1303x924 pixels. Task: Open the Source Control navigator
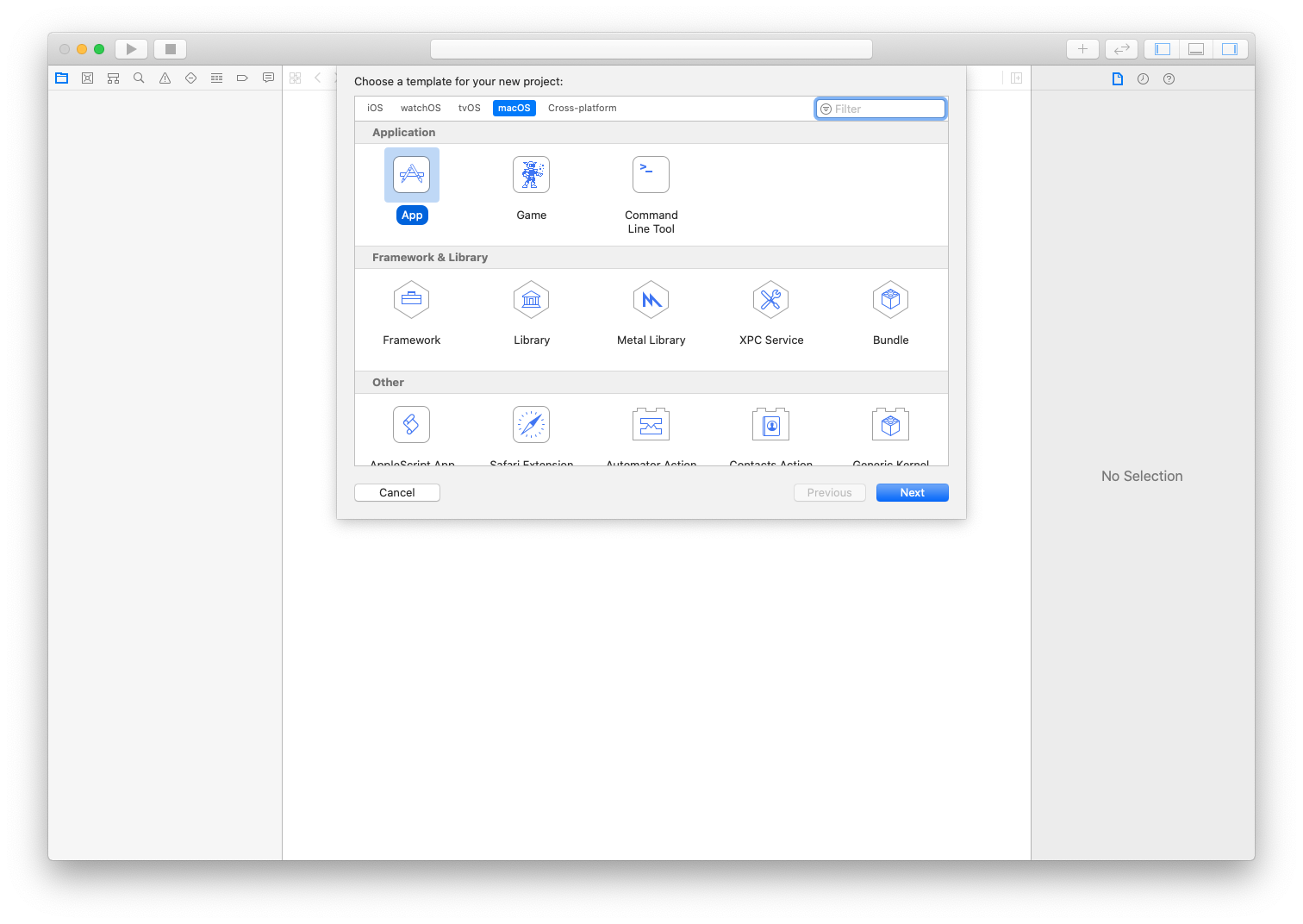[x=87, y=78]
